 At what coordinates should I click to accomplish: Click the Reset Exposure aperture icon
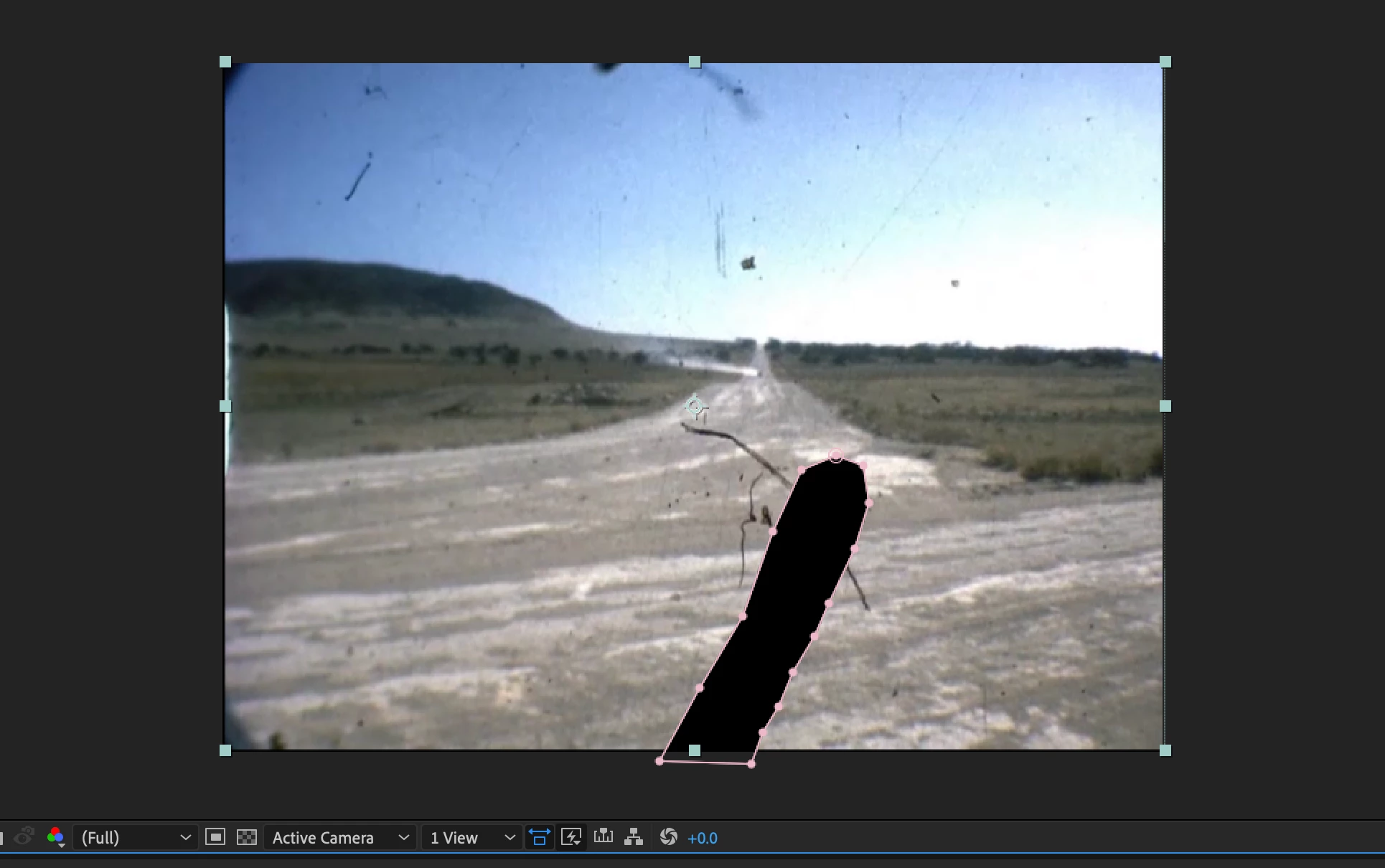[668, 837]
